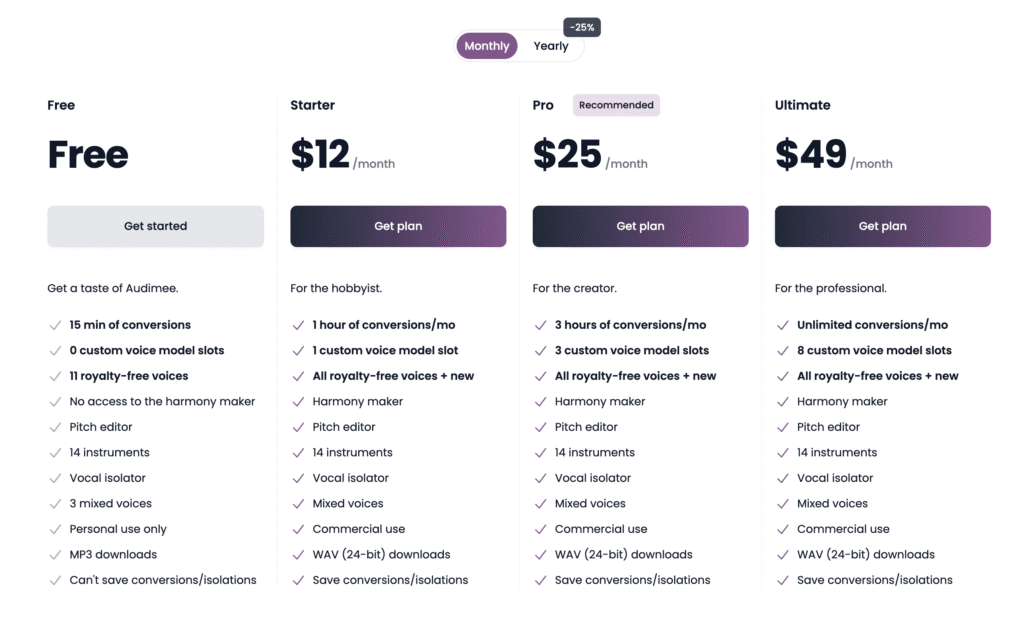1024x617 pixels.
Task: Click the -25% discount badge
Action: click(x=582, y=27)
